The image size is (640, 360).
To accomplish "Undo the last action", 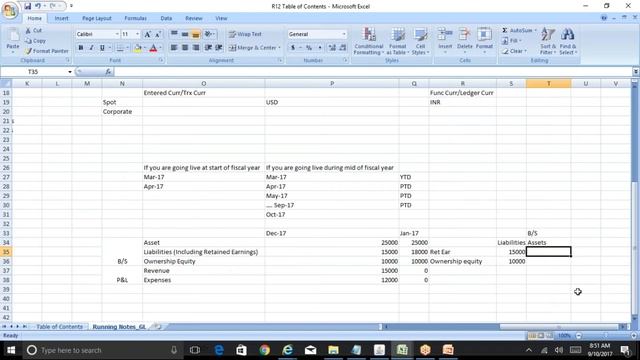I will 38,6.
